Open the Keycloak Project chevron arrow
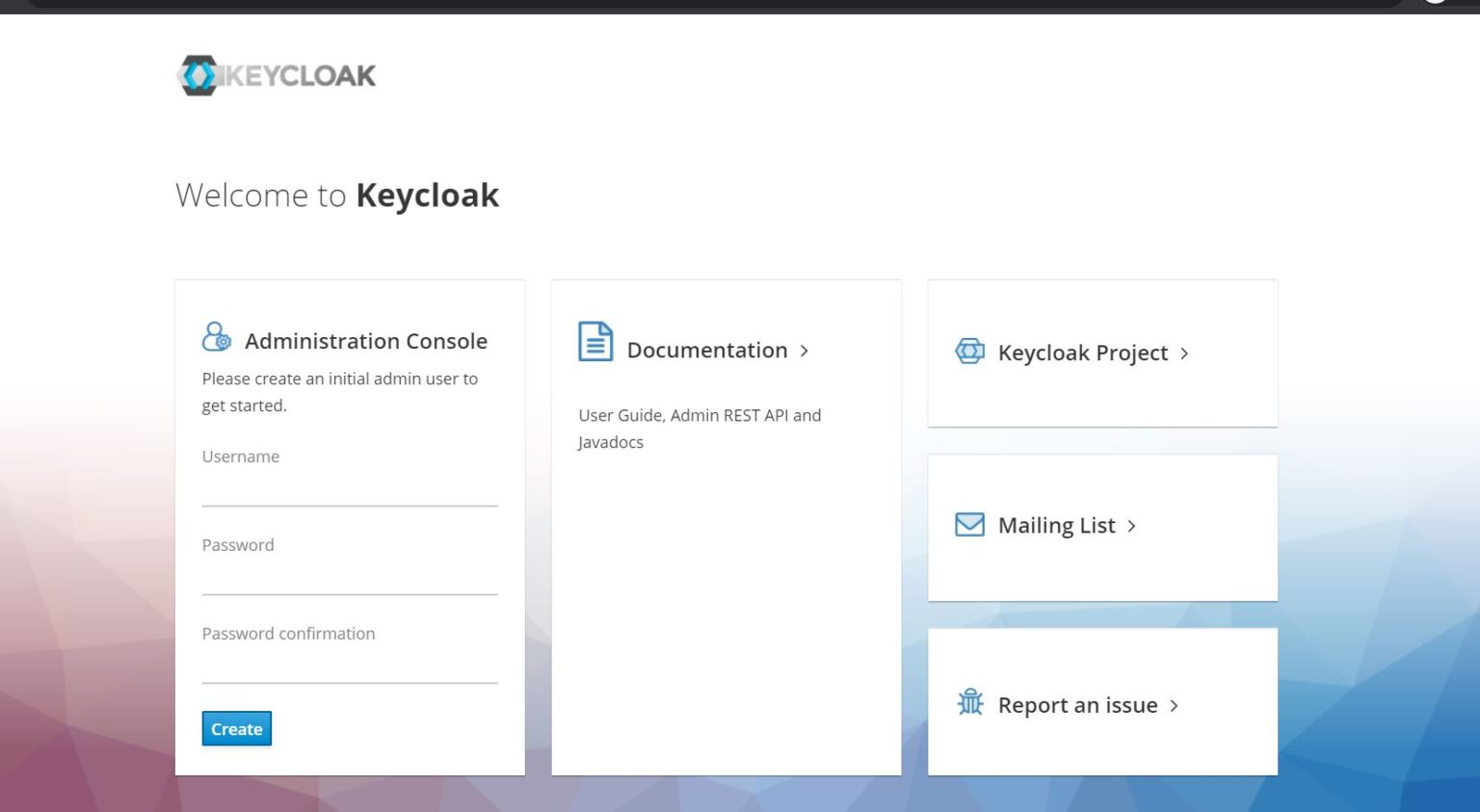This screenshot has width=1480, height=812. click(x=1186, y=353)
